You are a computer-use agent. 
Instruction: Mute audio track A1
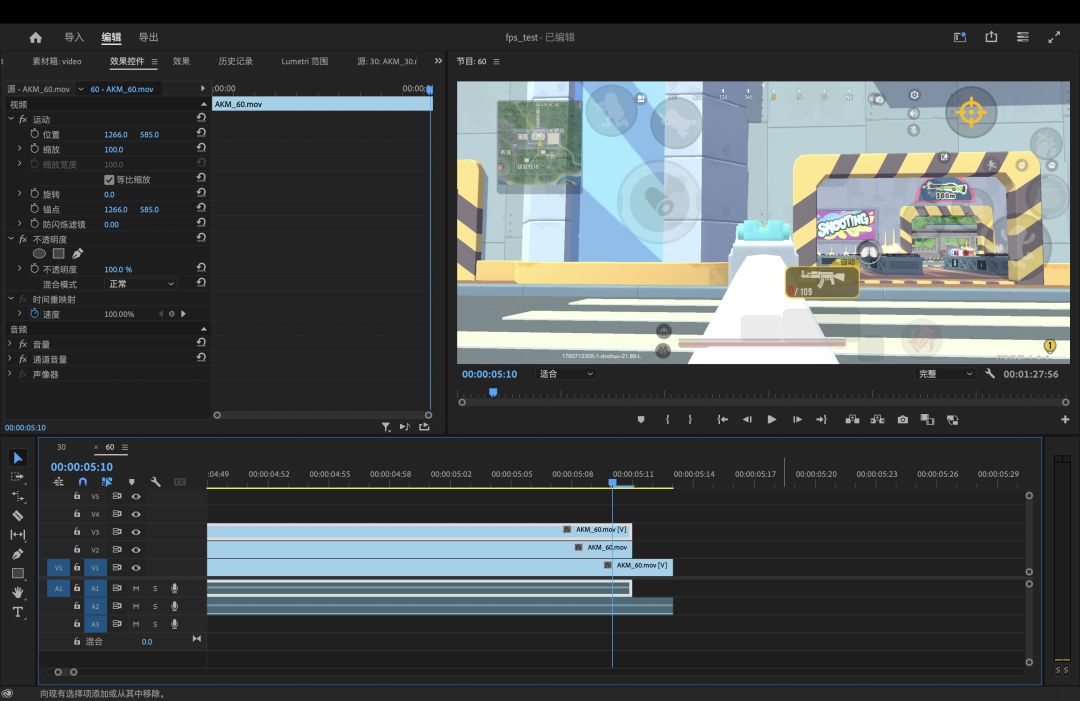point(136,588)
